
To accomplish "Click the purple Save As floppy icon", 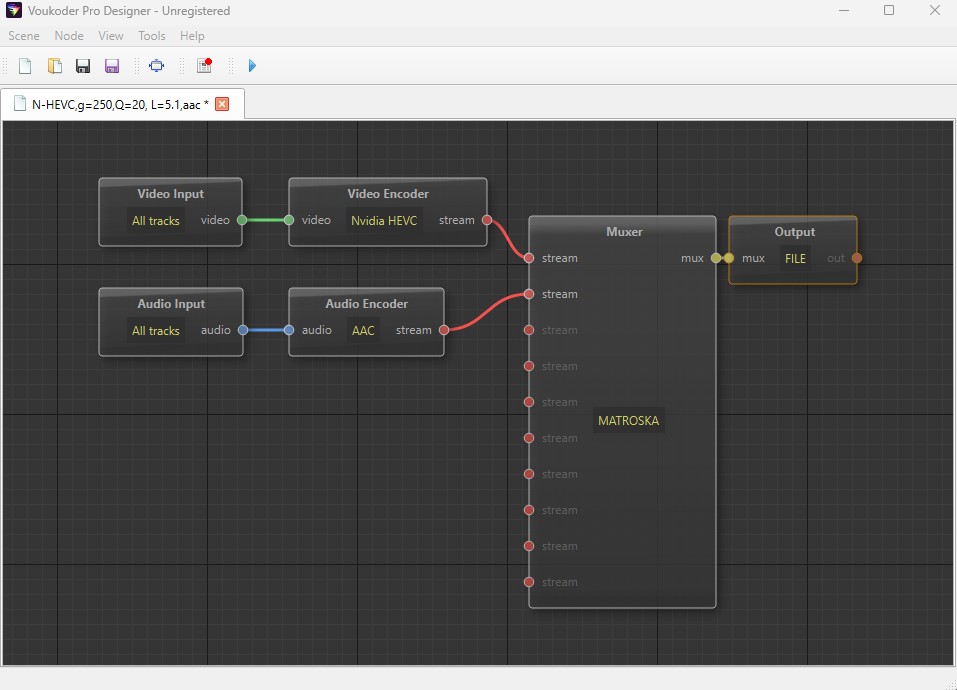I will click(112, 66).
